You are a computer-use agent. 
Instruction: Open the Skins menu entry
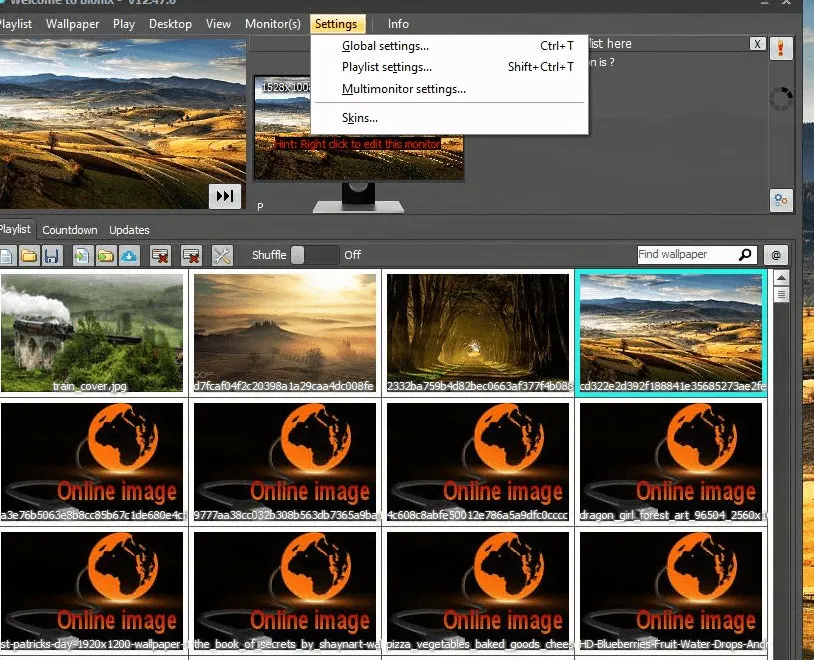point(360,118)
